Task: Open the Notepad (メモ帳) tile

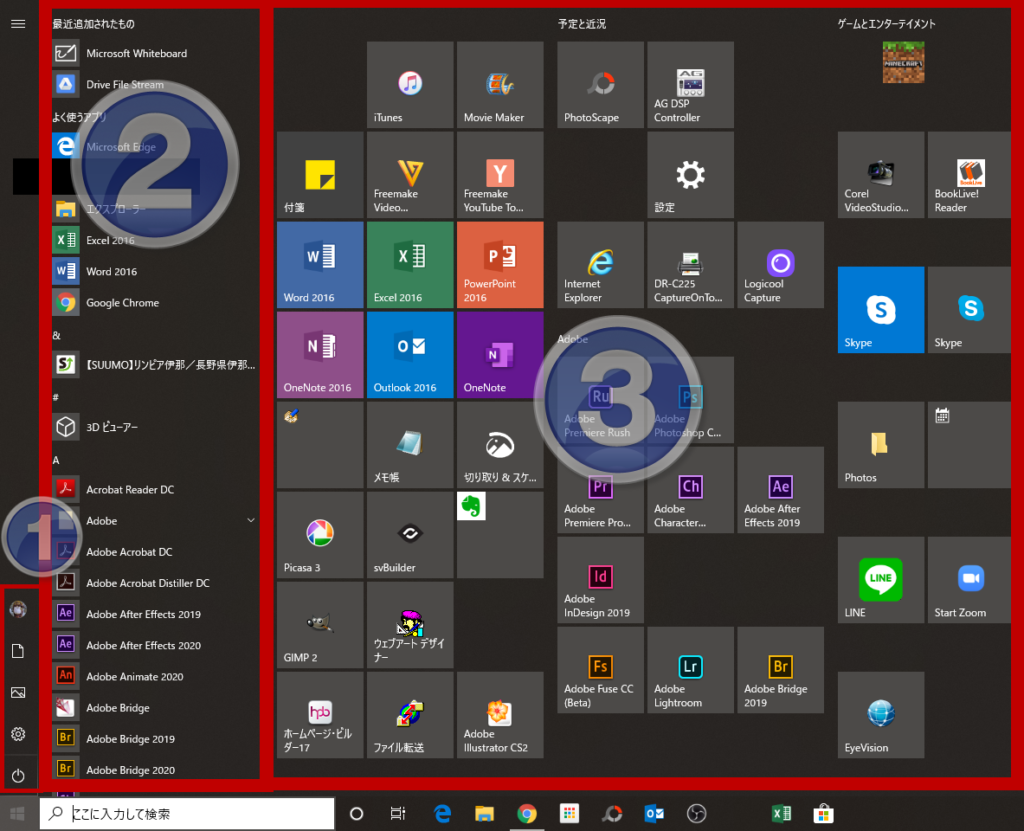Action: [410, 445]
